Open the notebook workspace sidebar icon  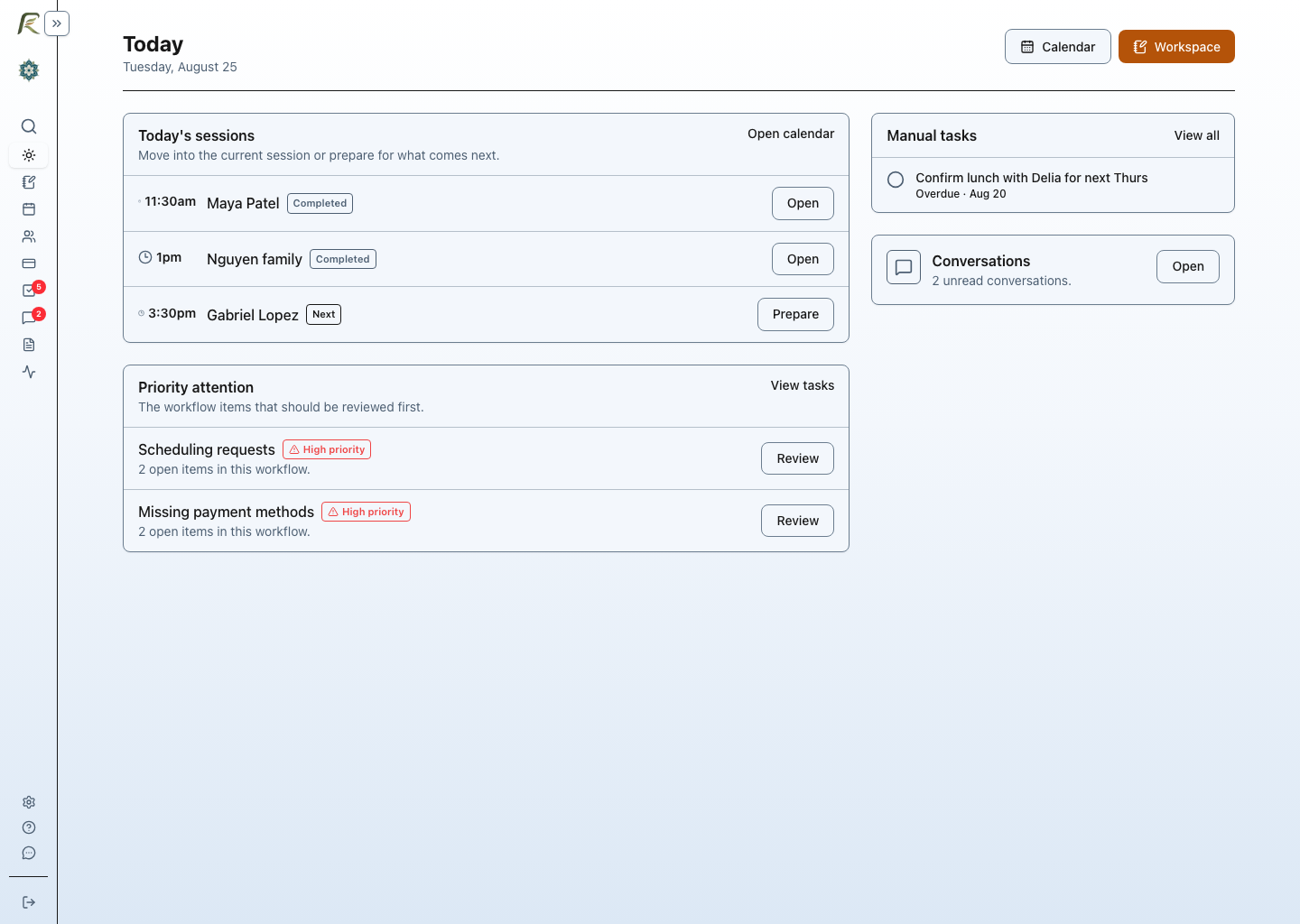pos(29,182)
